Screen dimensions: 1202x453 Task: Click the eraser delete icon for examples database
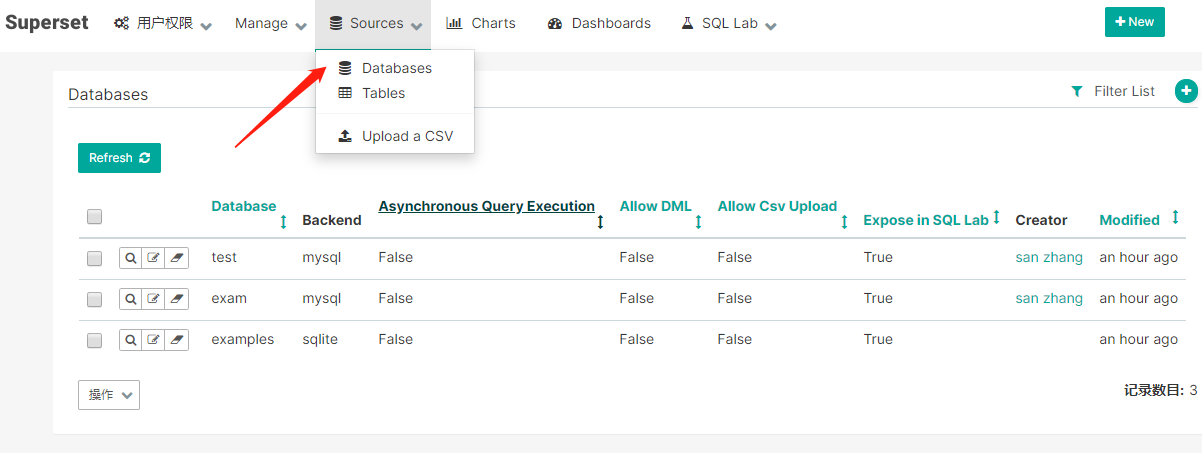(x=177, y=340)
